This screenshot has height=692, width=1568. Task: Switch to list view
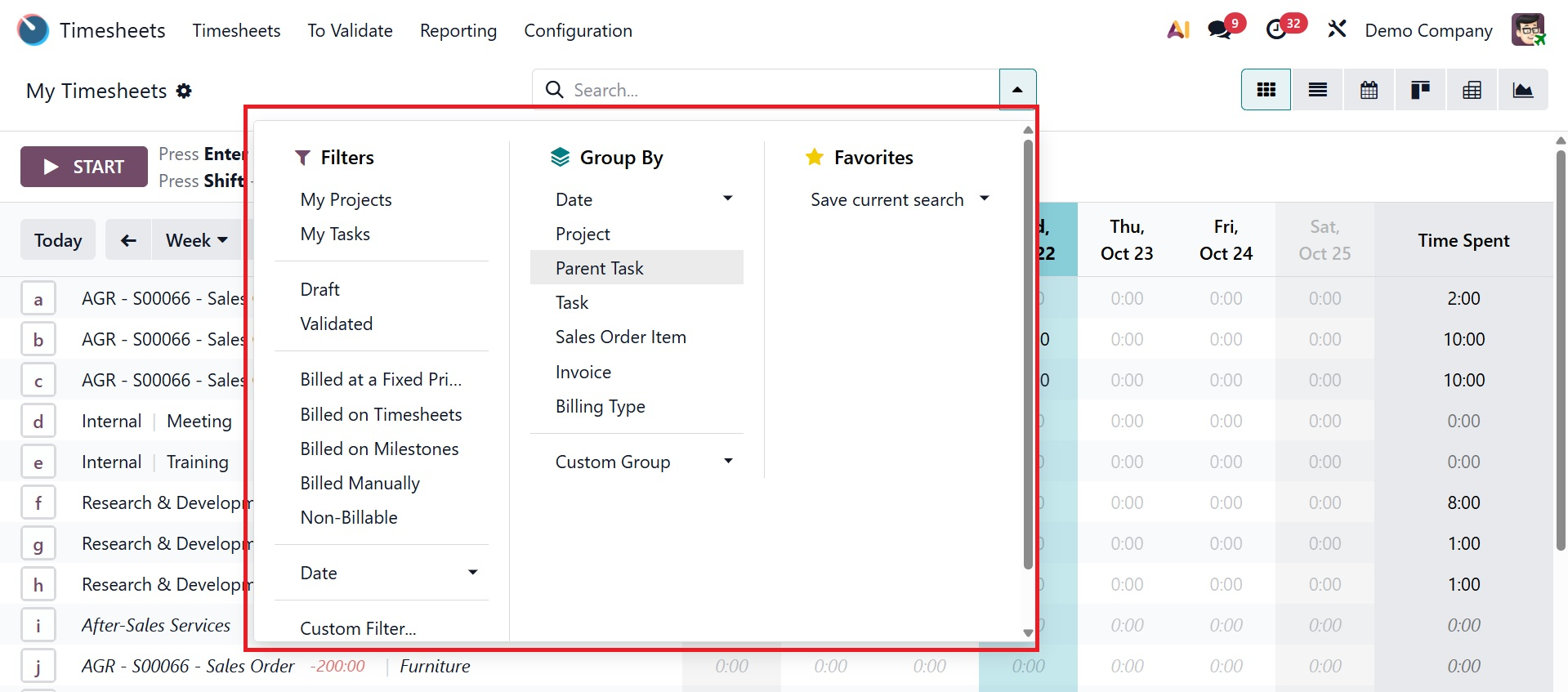click(1317, 90)
